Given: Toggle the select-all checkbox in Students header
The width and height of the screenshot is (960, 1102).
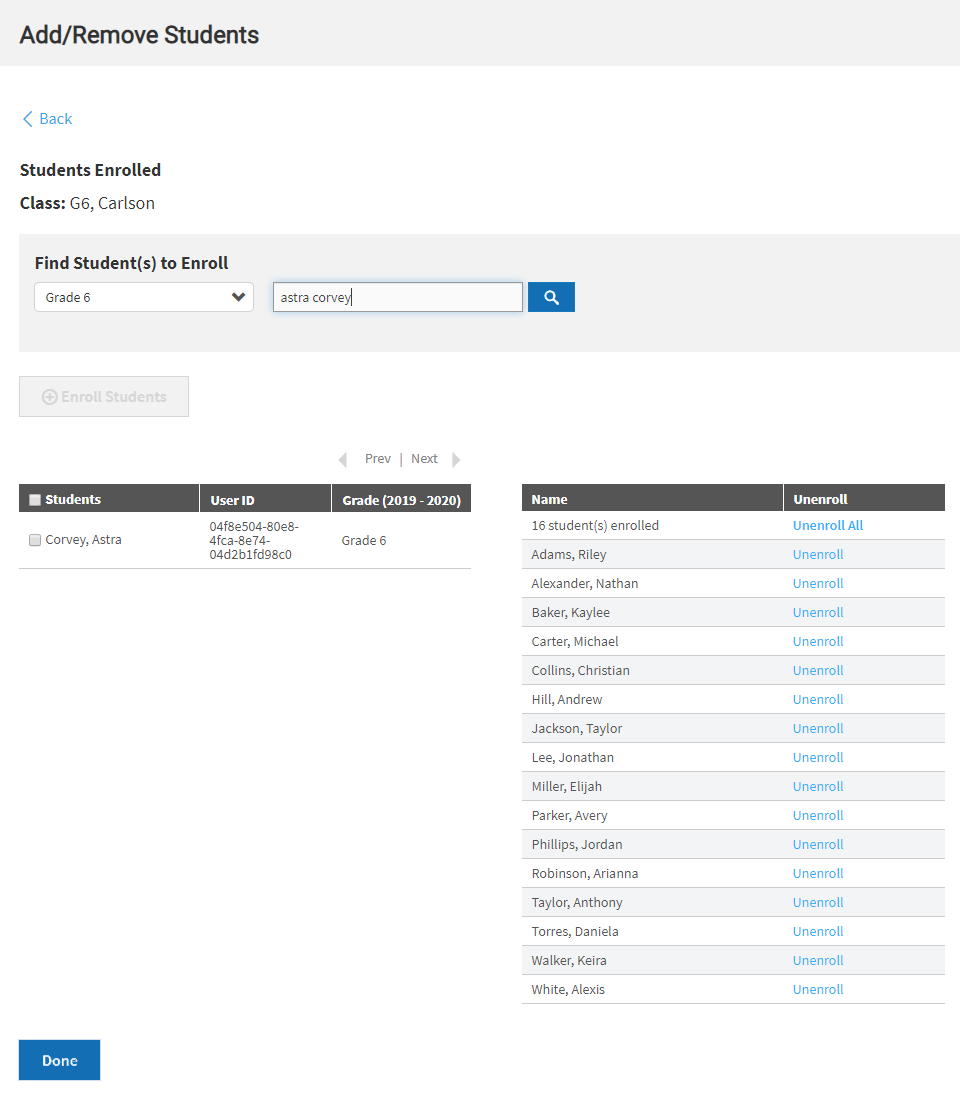Looking at the screenshot, I should pyautogui.click(x=34, y=498).
